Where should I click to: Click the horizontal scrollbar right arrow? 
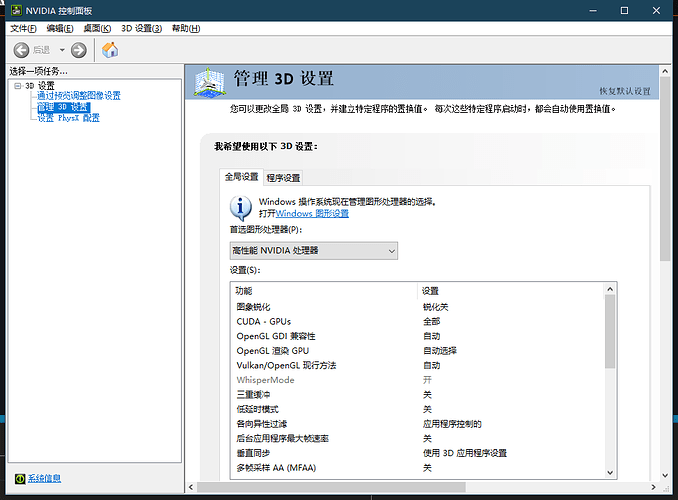click(x=653, y=487)
